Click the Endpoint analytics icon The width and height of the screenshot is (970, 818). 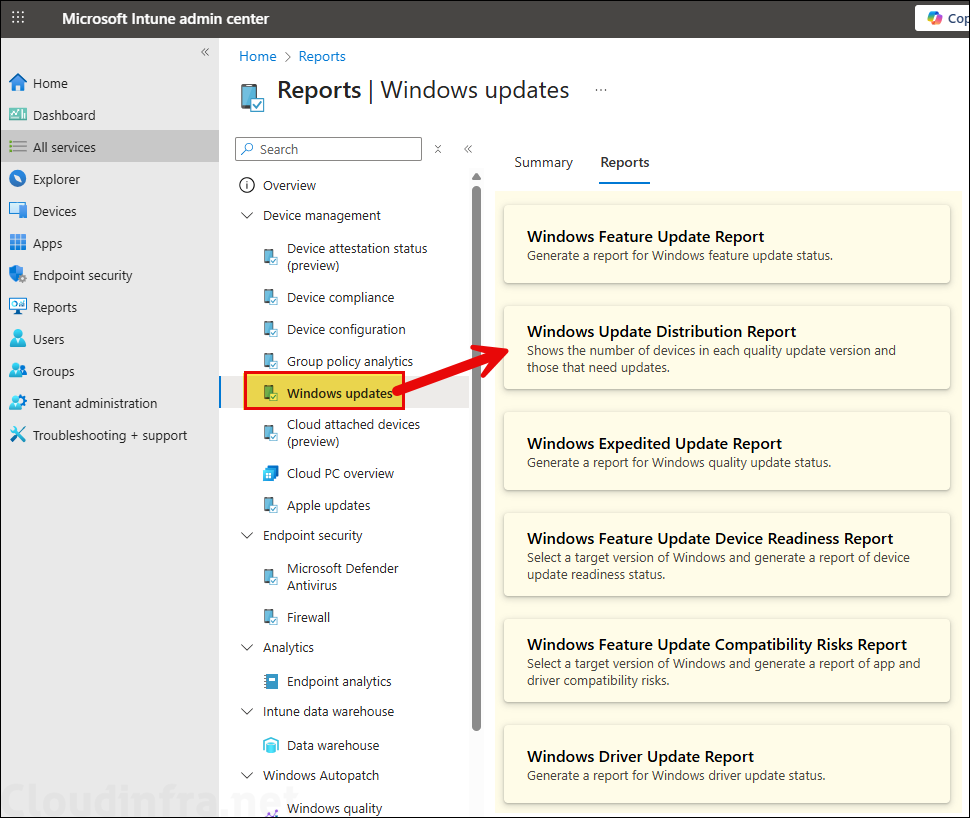(x=270, y=681)
